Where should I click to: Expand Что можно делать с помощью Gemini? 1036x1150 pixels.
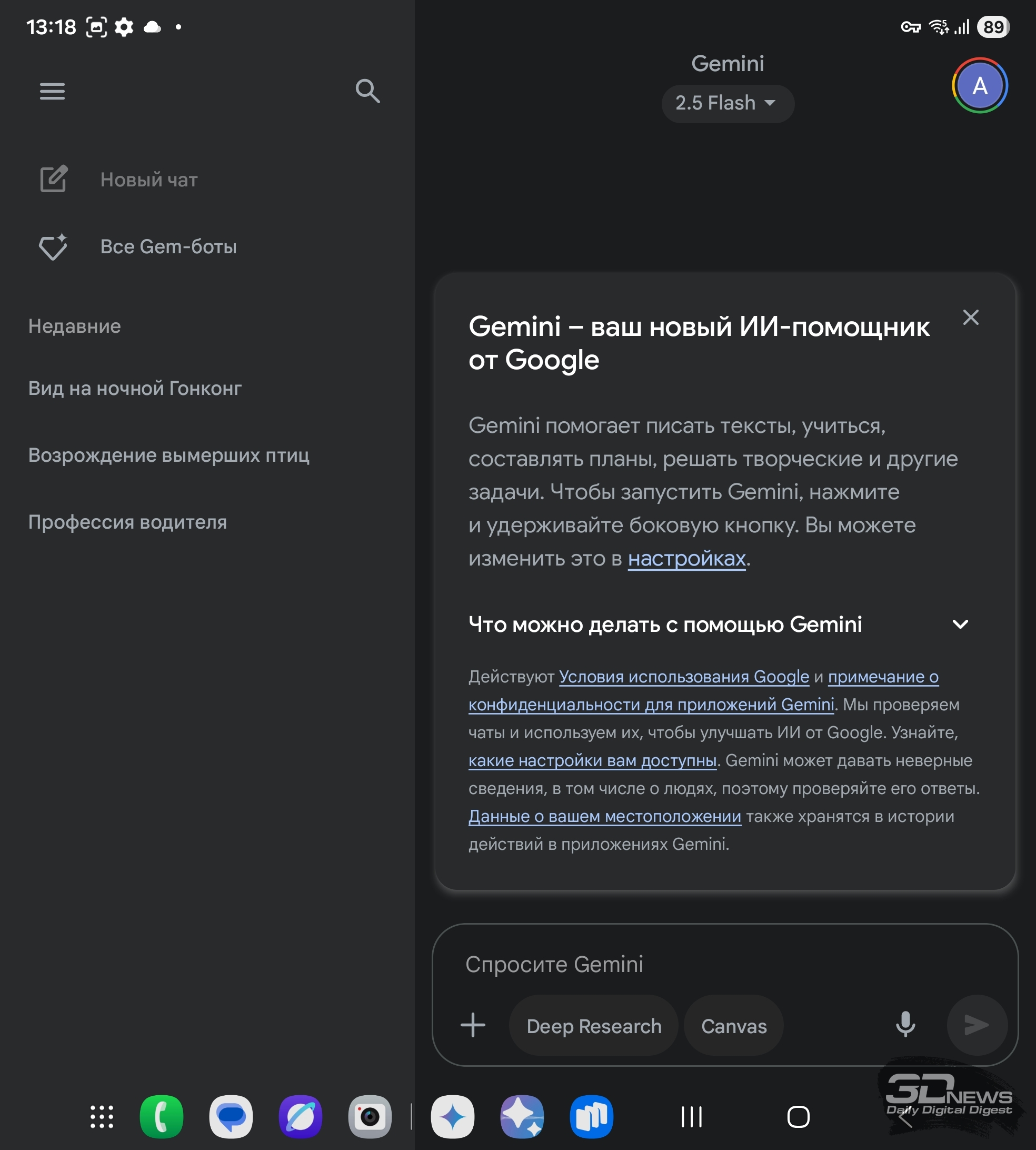coord(719,624)
